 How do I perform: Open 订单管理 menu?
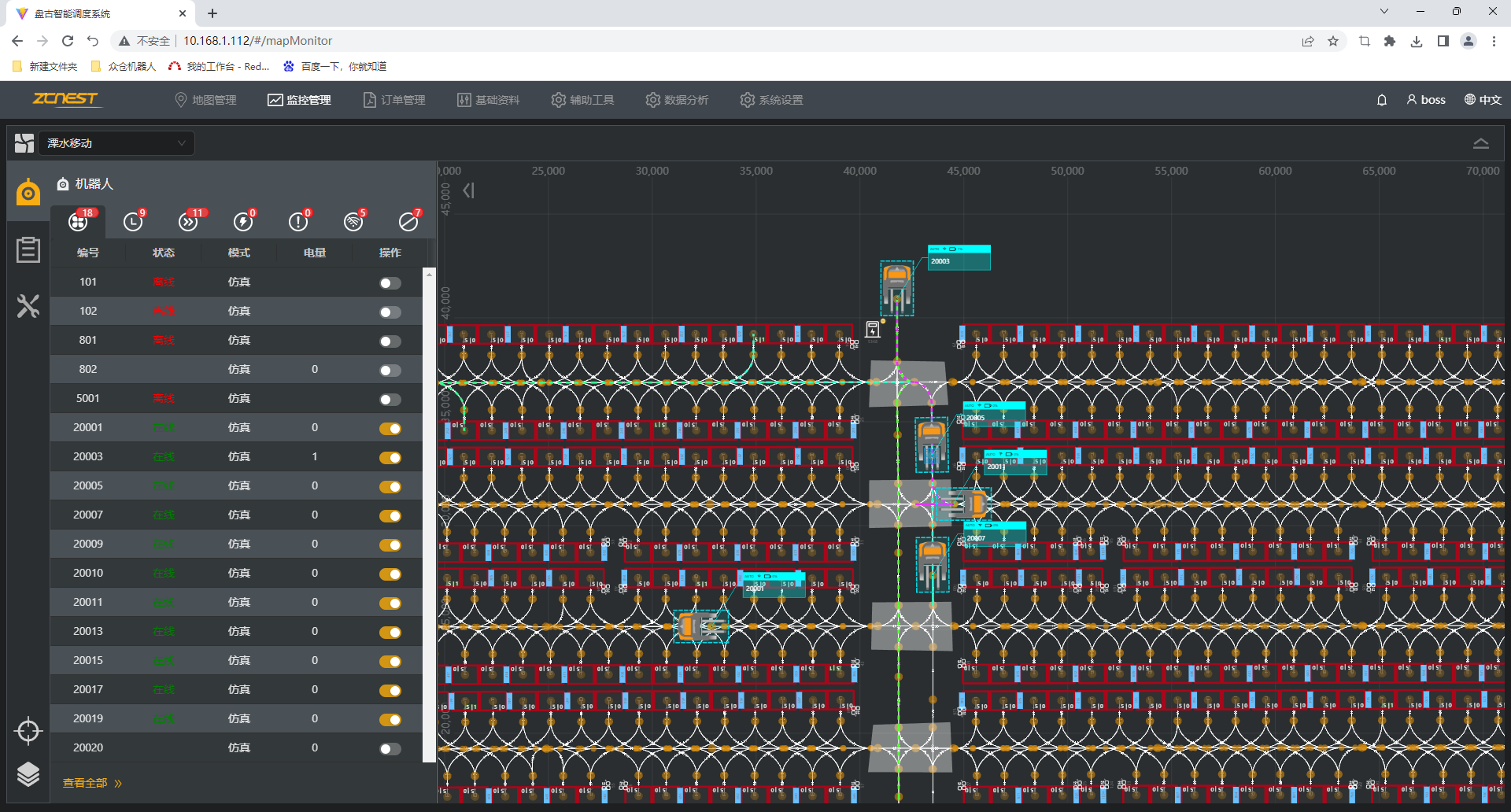click(x=394, y=100)
